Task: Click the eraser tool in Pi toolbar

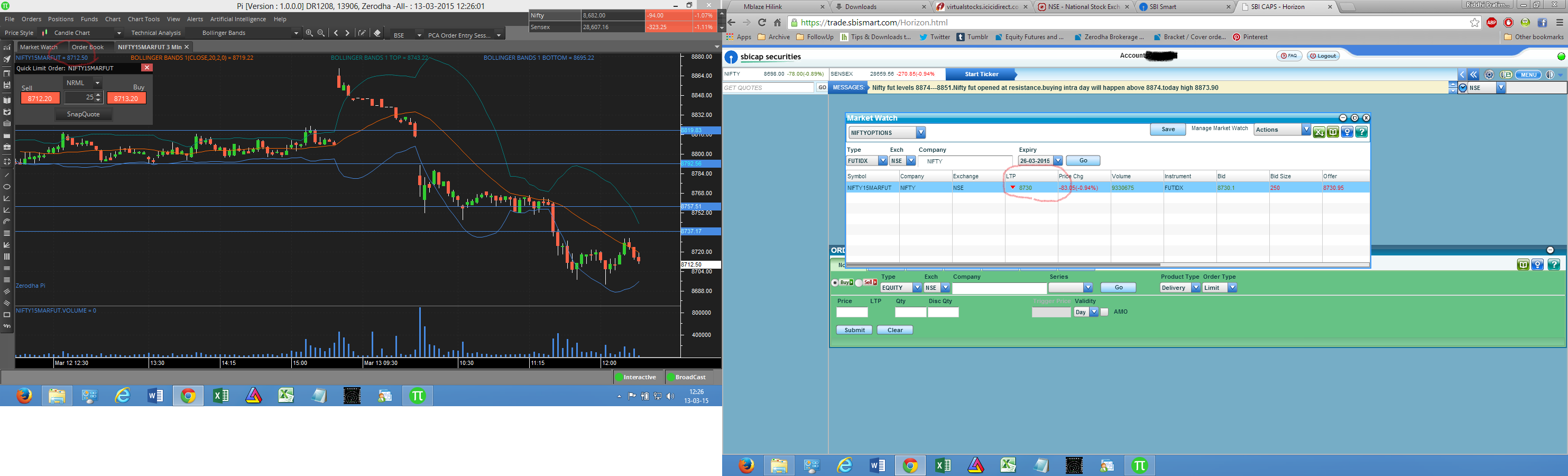Action: (x=377, y=33)
